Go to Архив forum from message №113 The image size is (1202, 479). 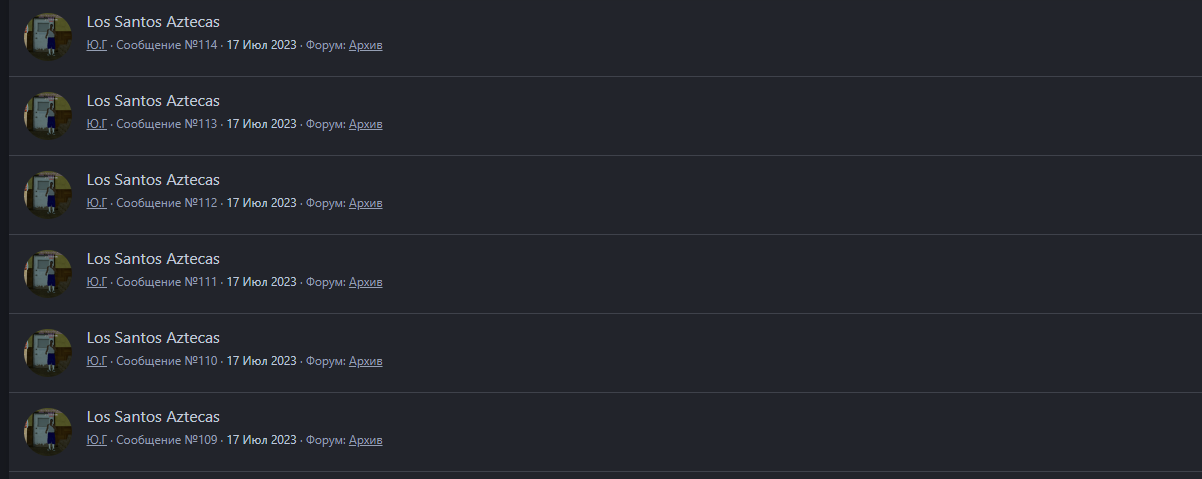365,124
